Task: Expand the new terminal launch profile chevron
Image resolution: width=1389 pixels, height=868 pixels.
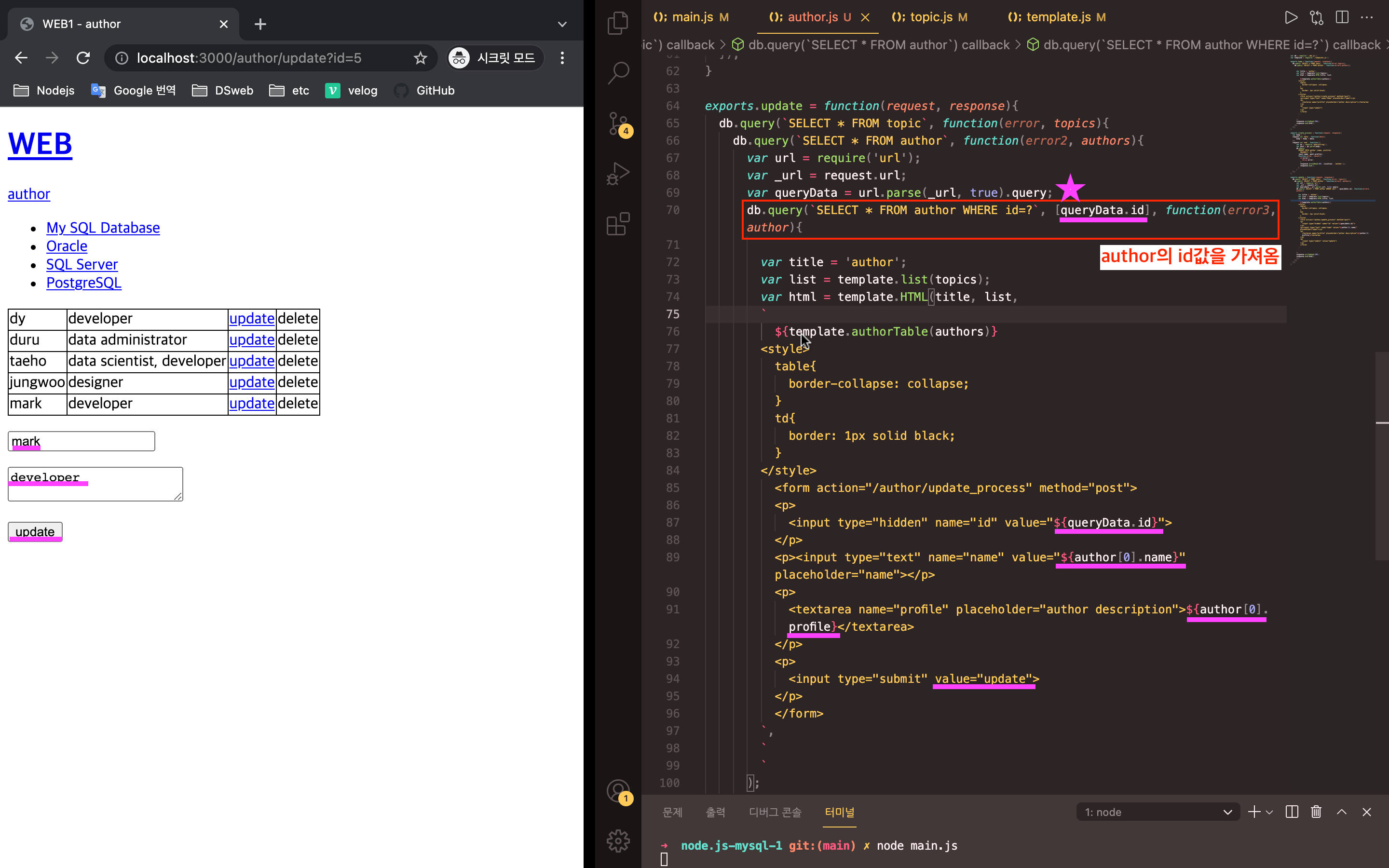Action: [x=1269, y=812]
